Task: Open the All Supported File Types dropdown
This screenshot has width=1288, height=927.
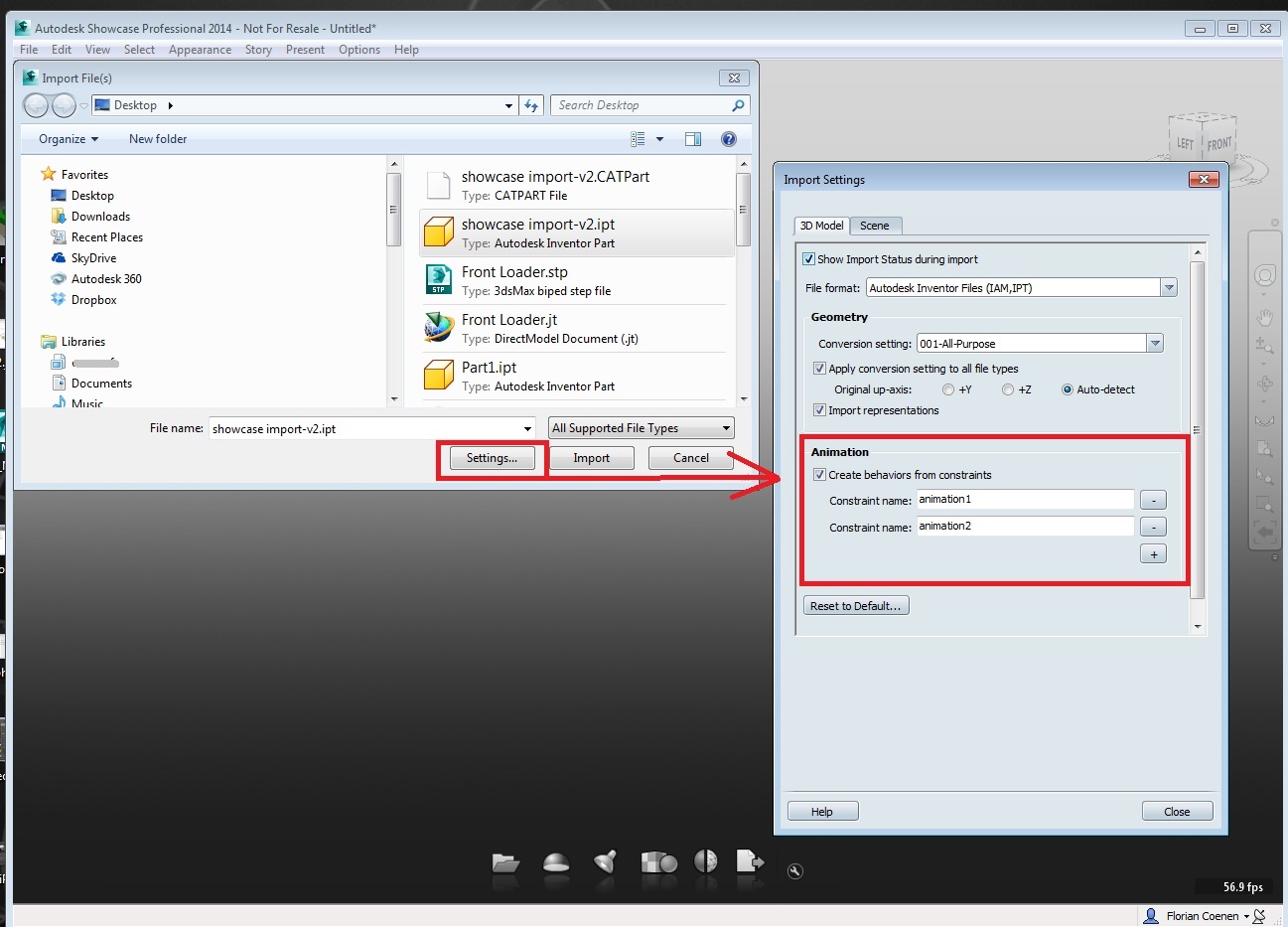Action: tap(642, 428)
